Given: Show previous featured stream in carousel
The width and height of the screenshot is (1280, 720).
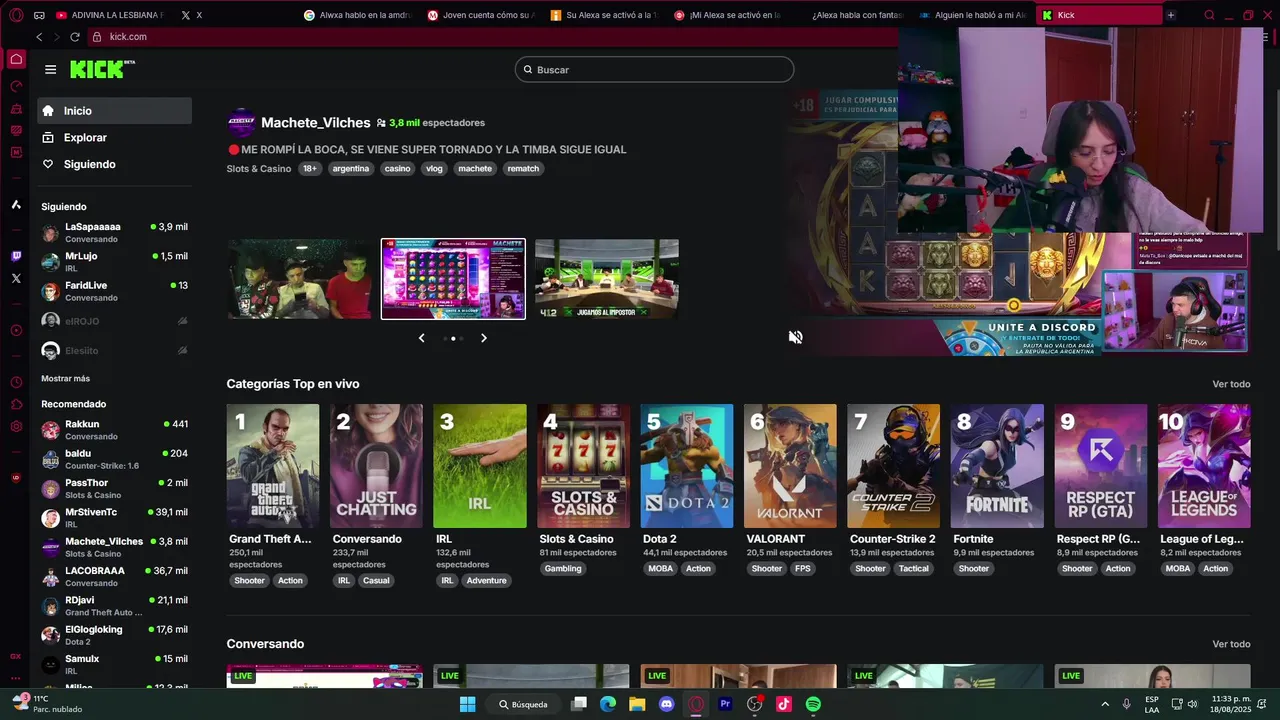Looking at the screenshot, I should (421, 338).
